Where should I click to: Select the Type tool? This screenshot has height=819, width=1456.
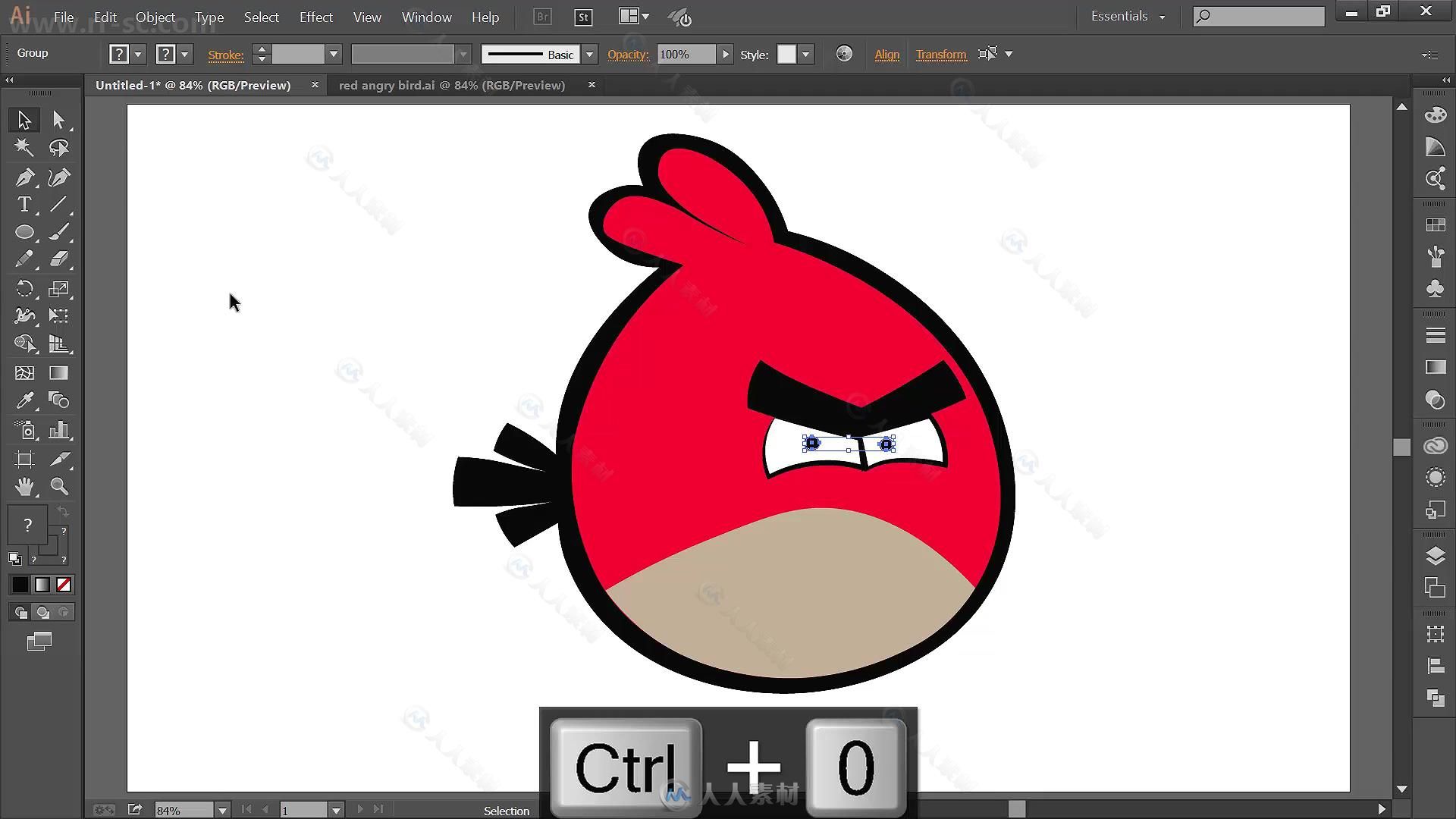point(24,205)
